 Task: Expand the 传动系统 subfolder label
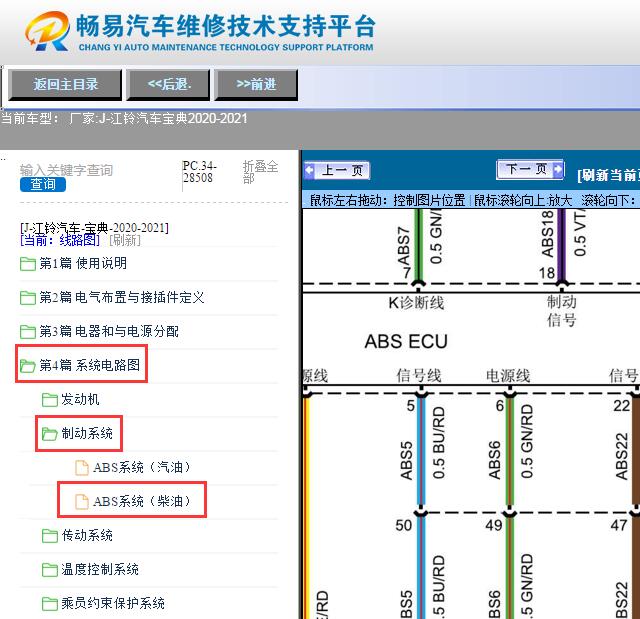(x=87, y=535)
